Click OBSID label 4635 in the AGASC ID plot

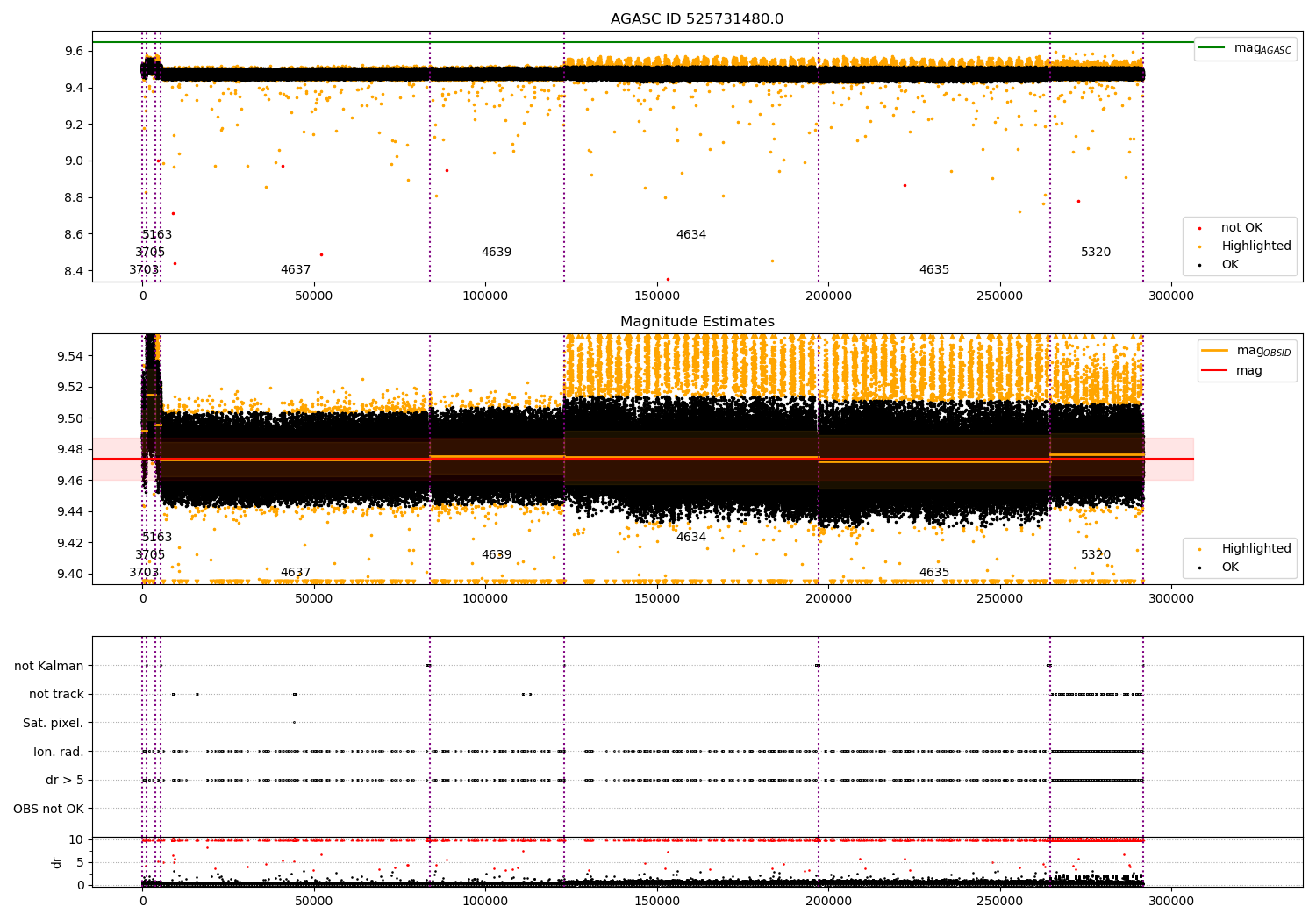click(934, 270)
